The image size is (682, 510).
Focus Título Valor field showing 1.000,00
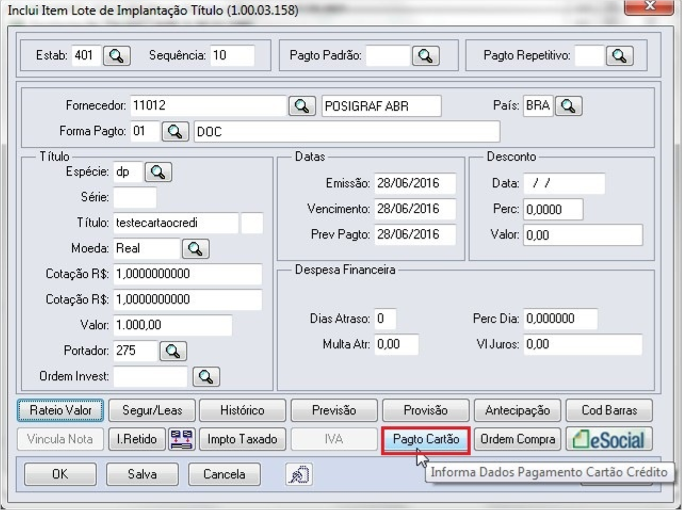click(x=173, y=325)
